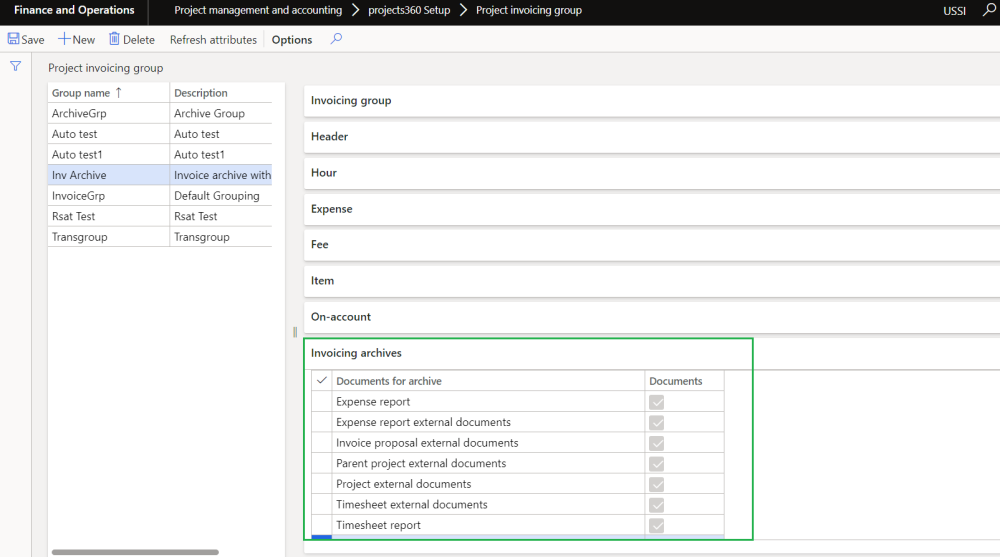Open projects360 Setup breadcrumb
Viewport: 1000px width, 557px height.
click(409, 10)
